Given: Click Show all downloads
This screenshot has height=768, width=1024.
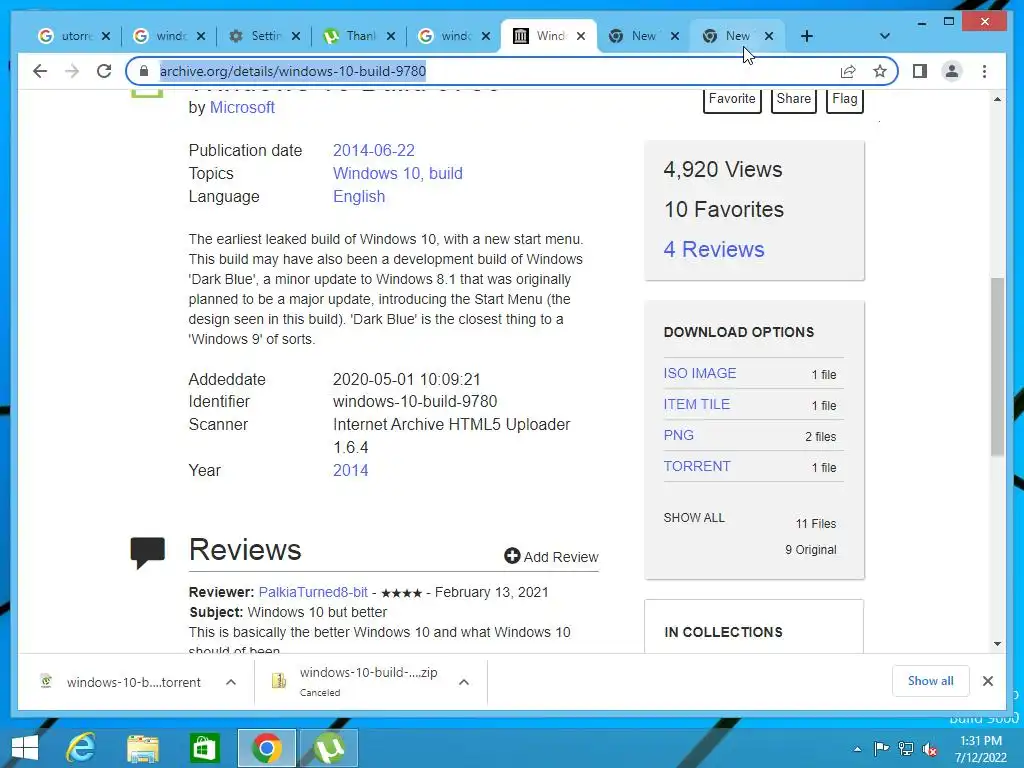Looking at the screenshot, I should 931,681.
